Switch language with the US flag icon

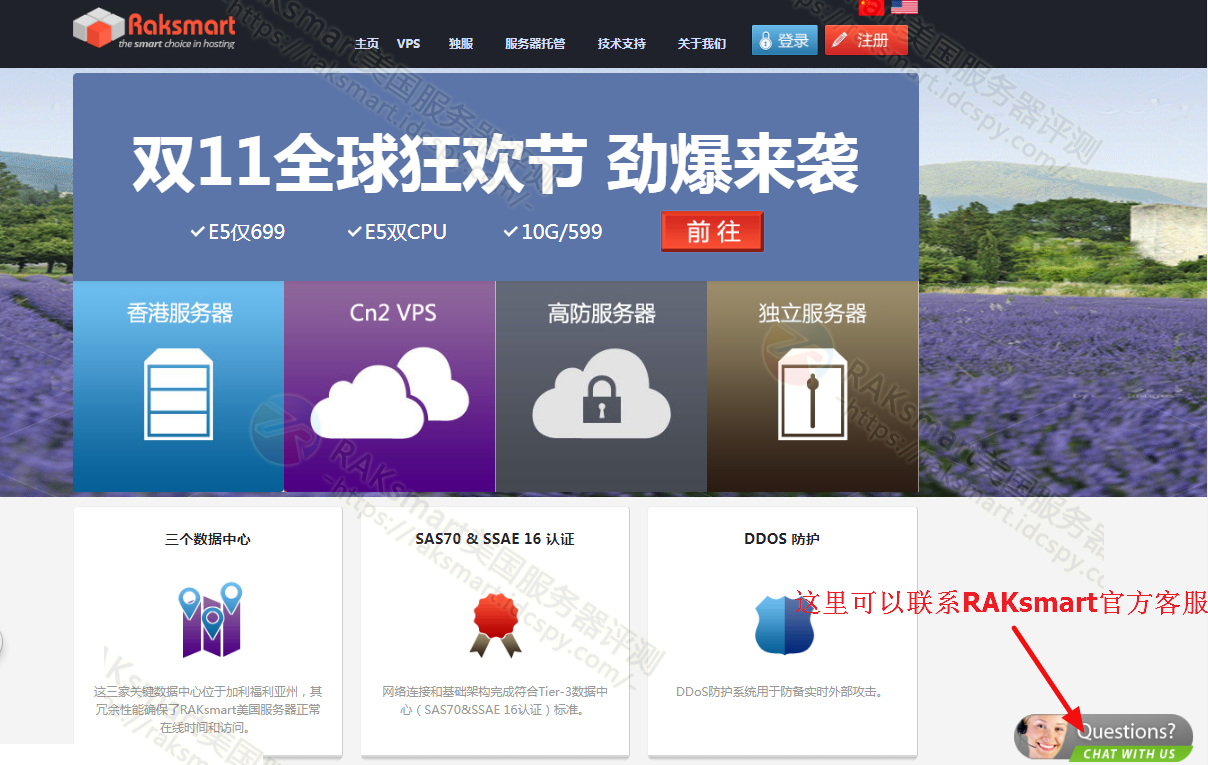pyautogui.click(x=904, y=6)
